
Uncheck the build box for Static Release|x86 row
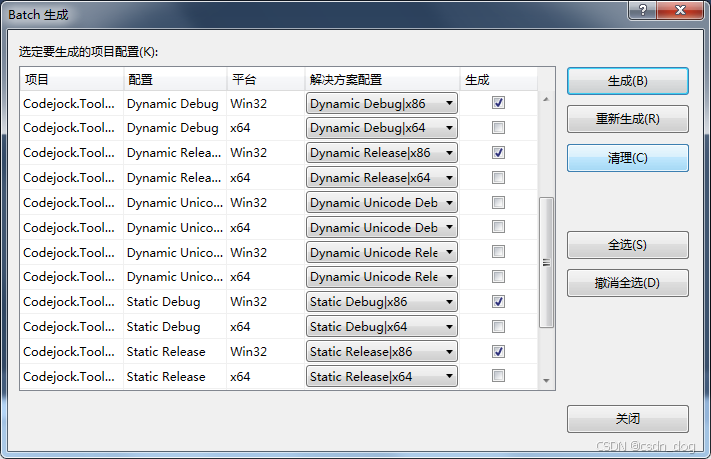(x=498, y=352)
